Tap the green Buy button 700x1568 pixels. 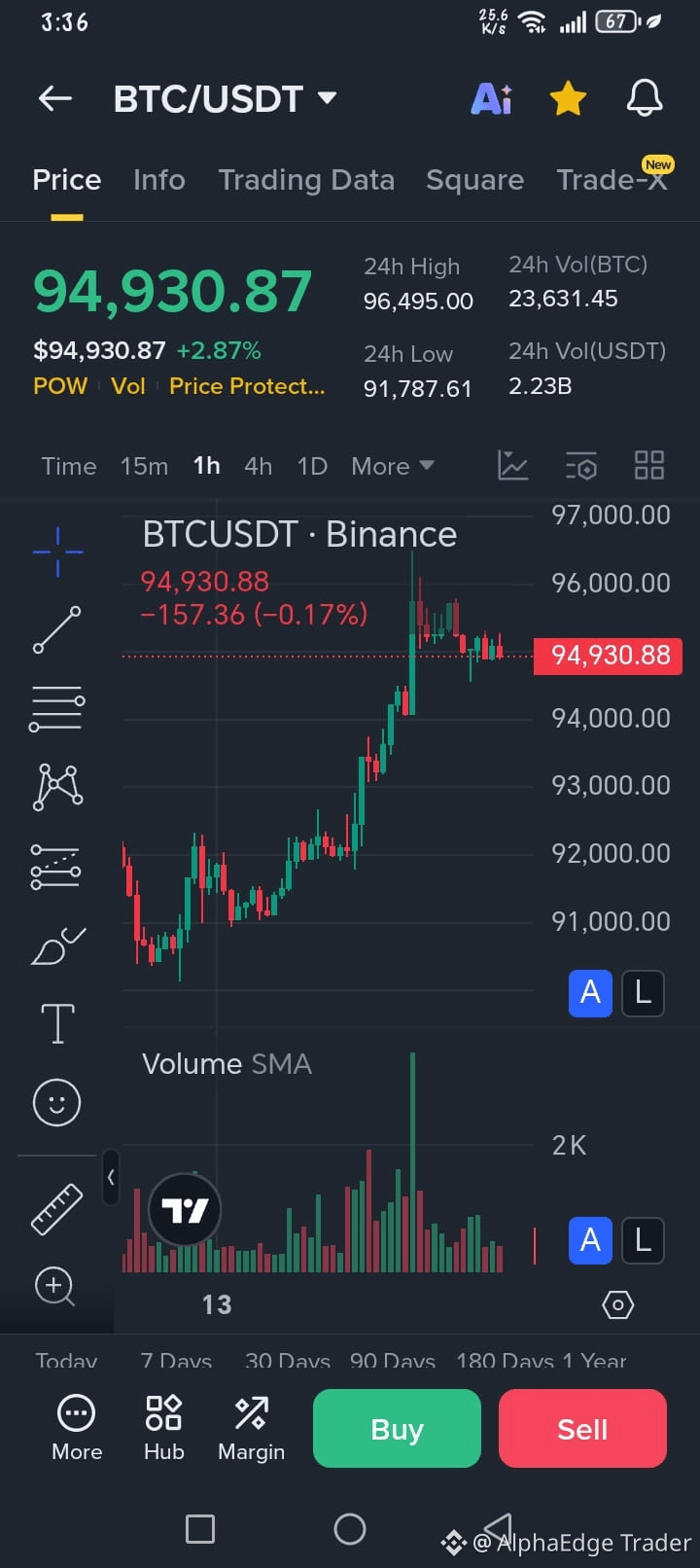coord(397,1429)
